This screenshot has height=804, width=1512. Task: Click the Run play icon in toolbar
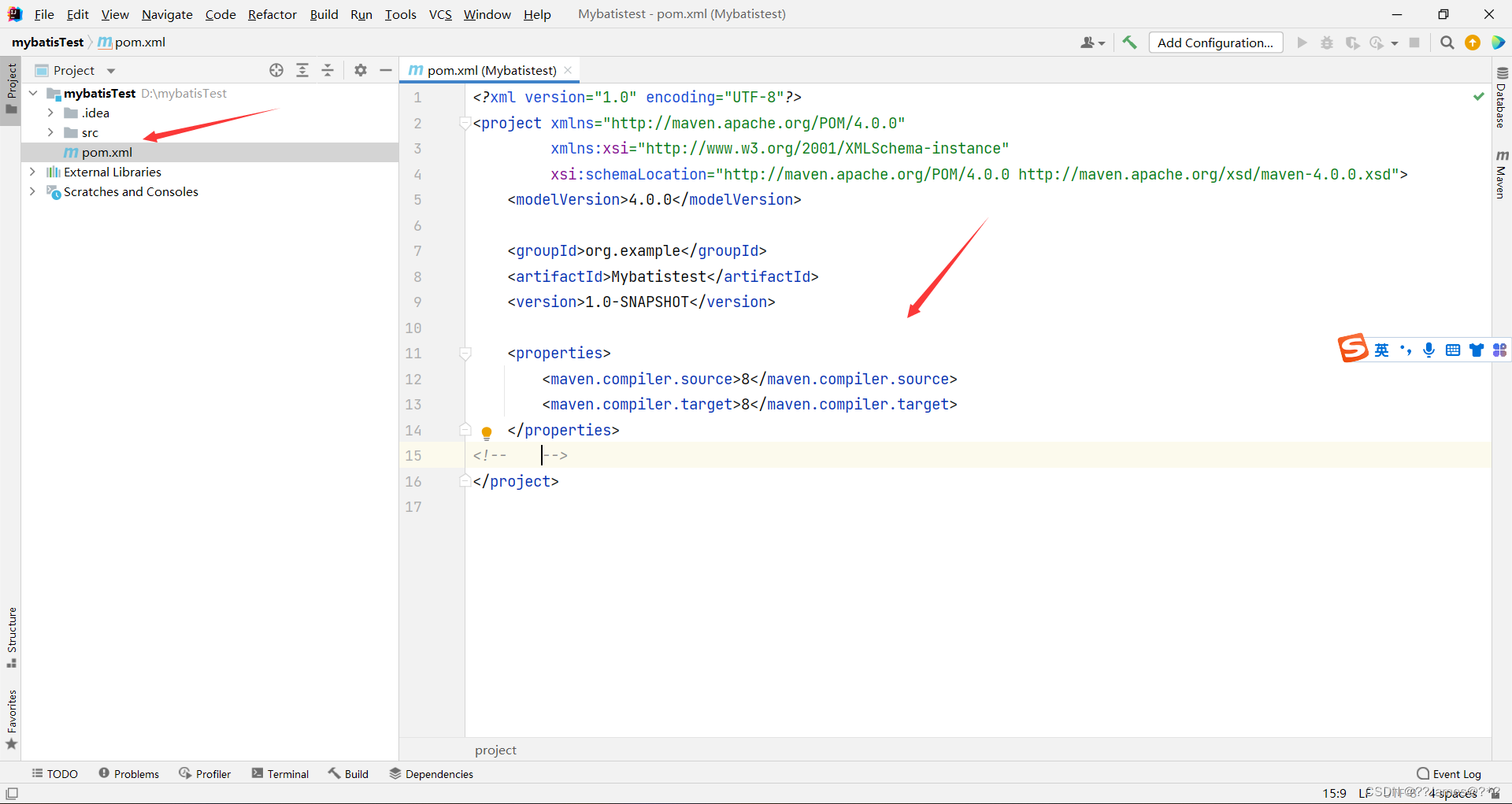[1302, 43]
